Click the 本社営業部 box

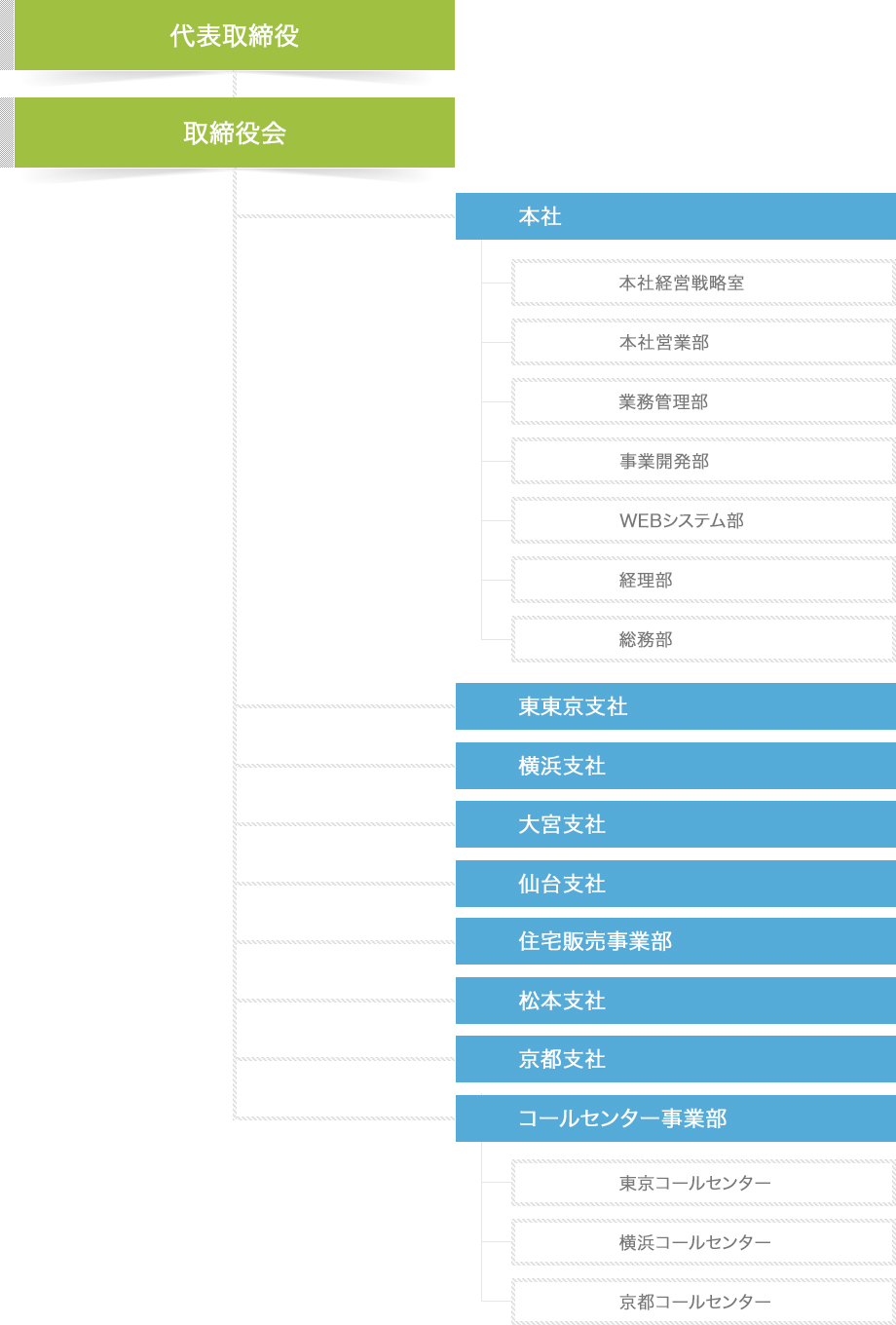click(703, 342)
